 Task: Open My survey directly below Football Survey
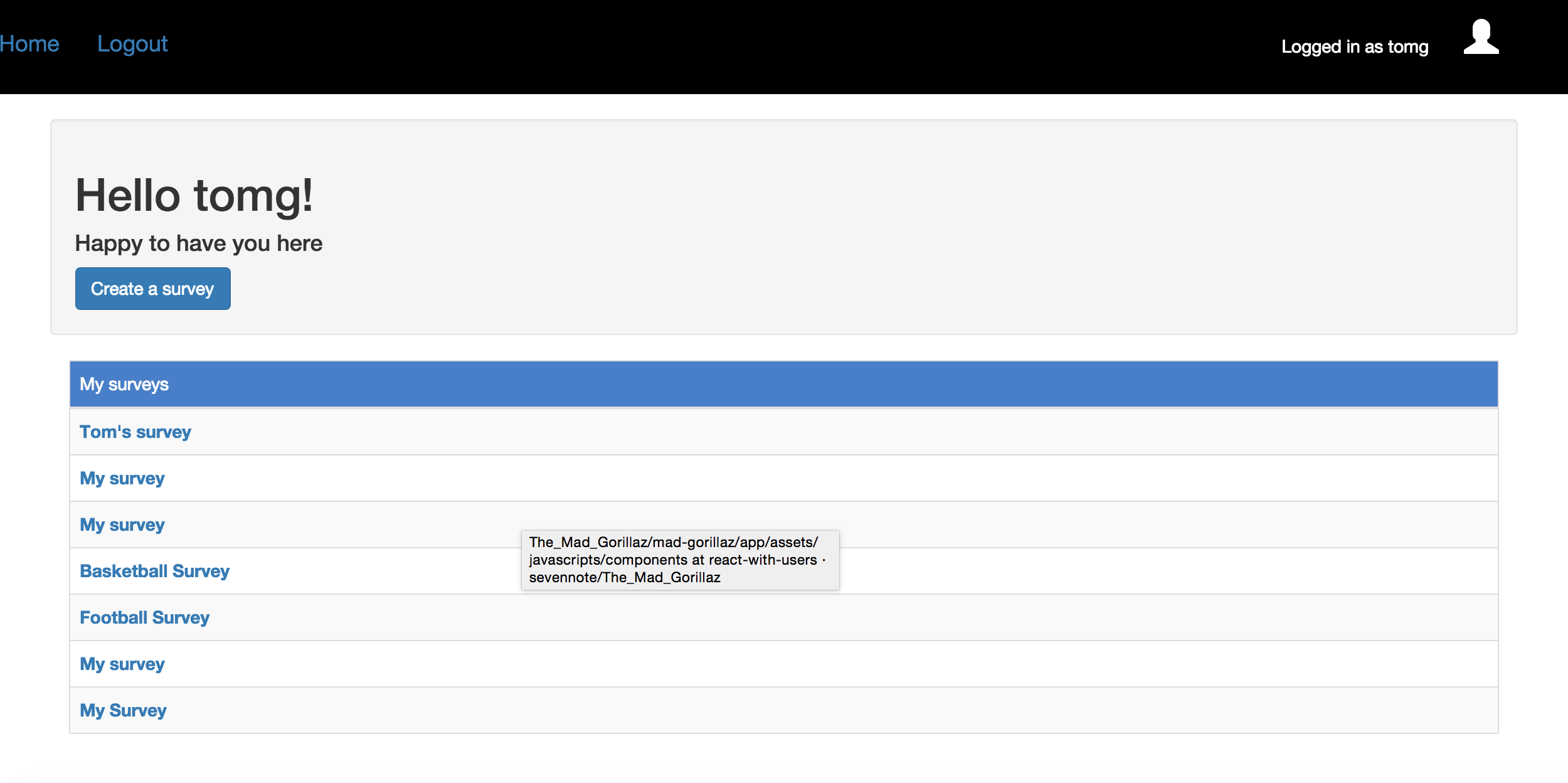pyautogui.click(x=122, y=664)
